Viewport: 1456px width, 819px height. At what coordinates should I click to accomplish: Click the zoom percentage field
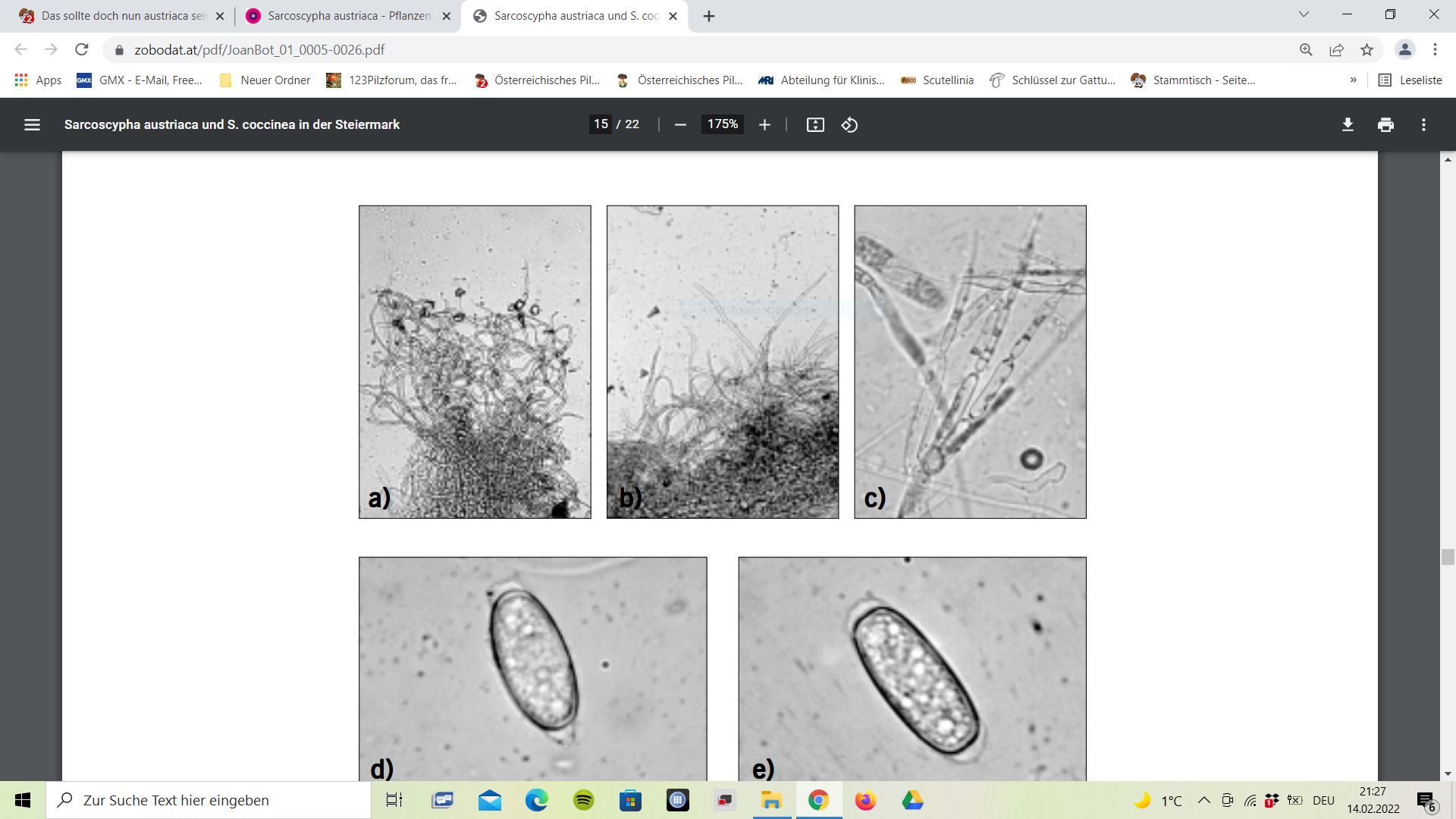(722, 124)
